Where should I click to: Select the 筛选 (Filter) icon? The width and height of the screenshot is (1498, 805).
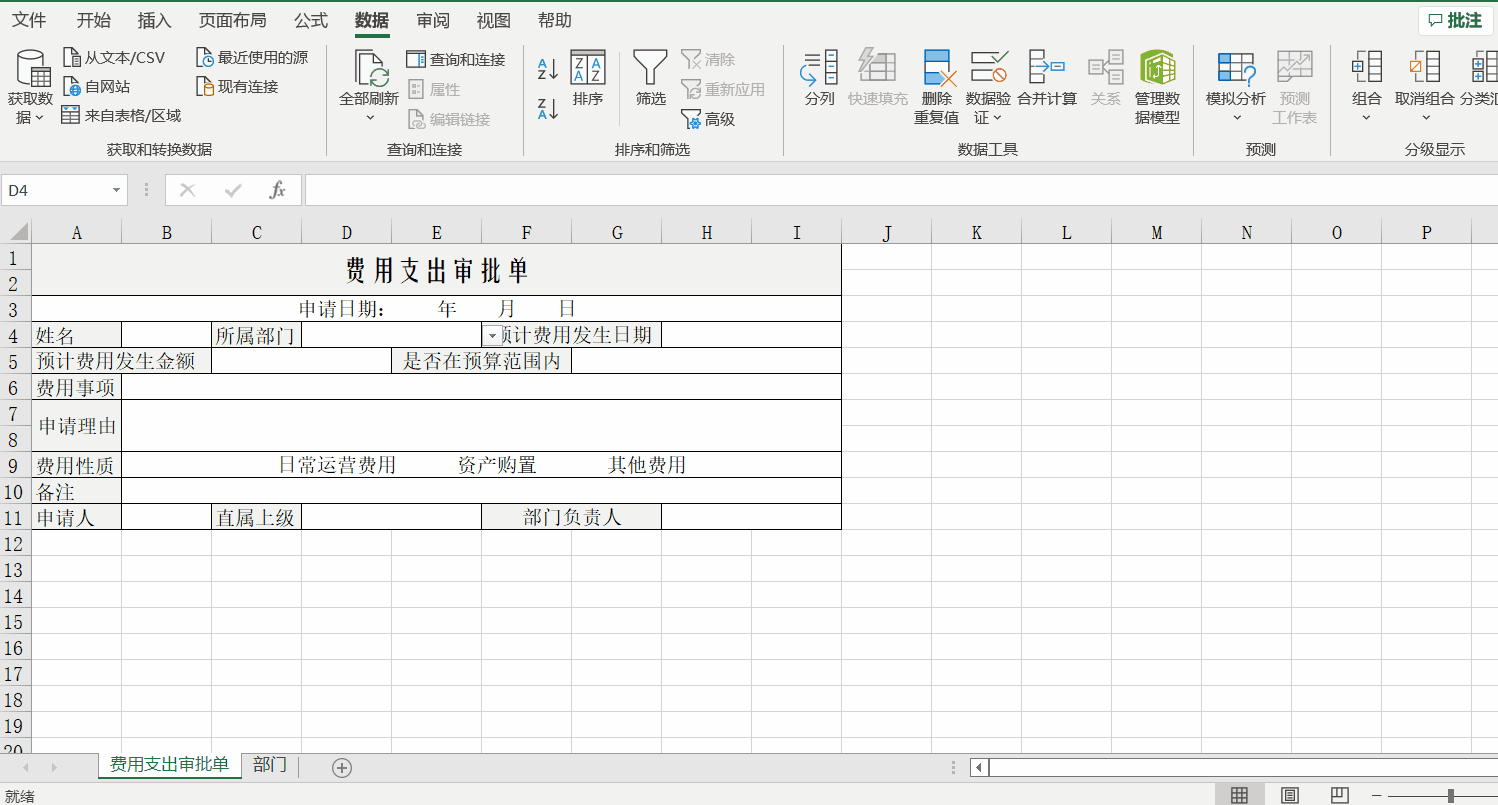click(x=649, y=75)
